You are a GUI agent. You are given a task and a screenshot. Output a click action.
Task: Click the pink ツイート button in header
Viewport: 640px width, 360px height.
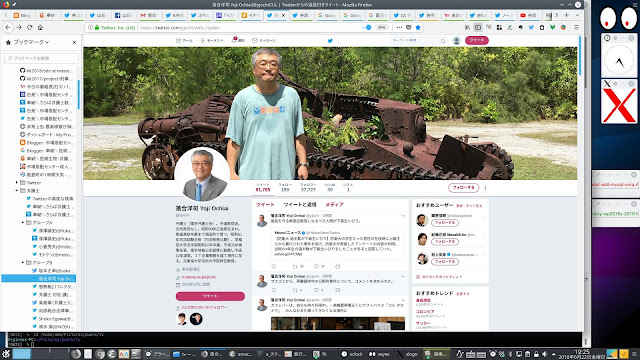477,40
